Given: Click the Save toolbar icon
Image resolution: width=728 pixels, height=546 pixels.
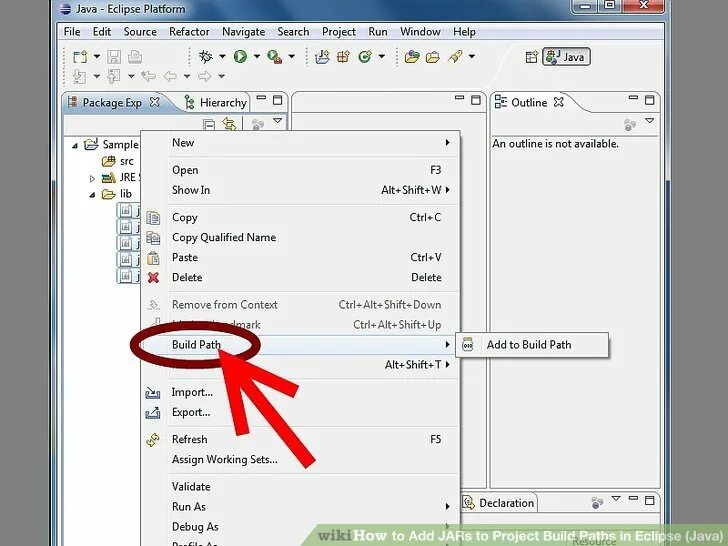Looking at the screenshot, I should point(114,57).
